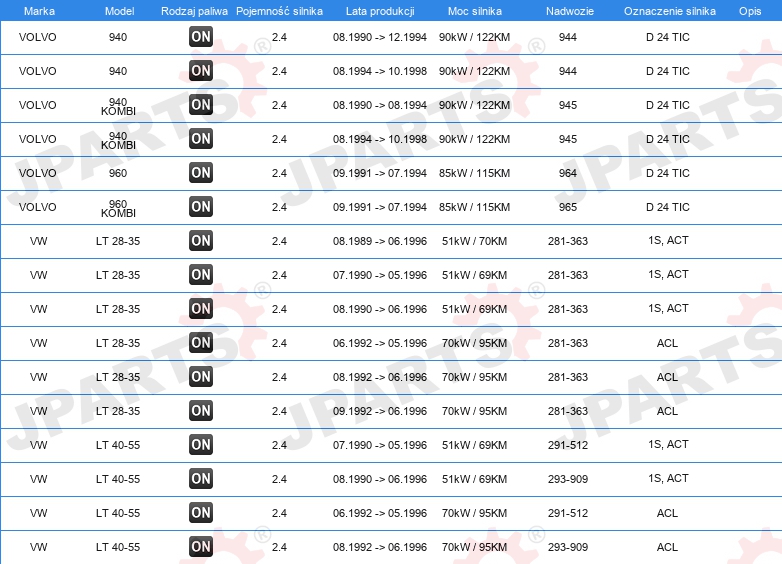Screen dimensions: 782x564
Task: Click LT 28-35 model in the 09.1992 row
Action: pyautogui.click(x=118, y=411)
